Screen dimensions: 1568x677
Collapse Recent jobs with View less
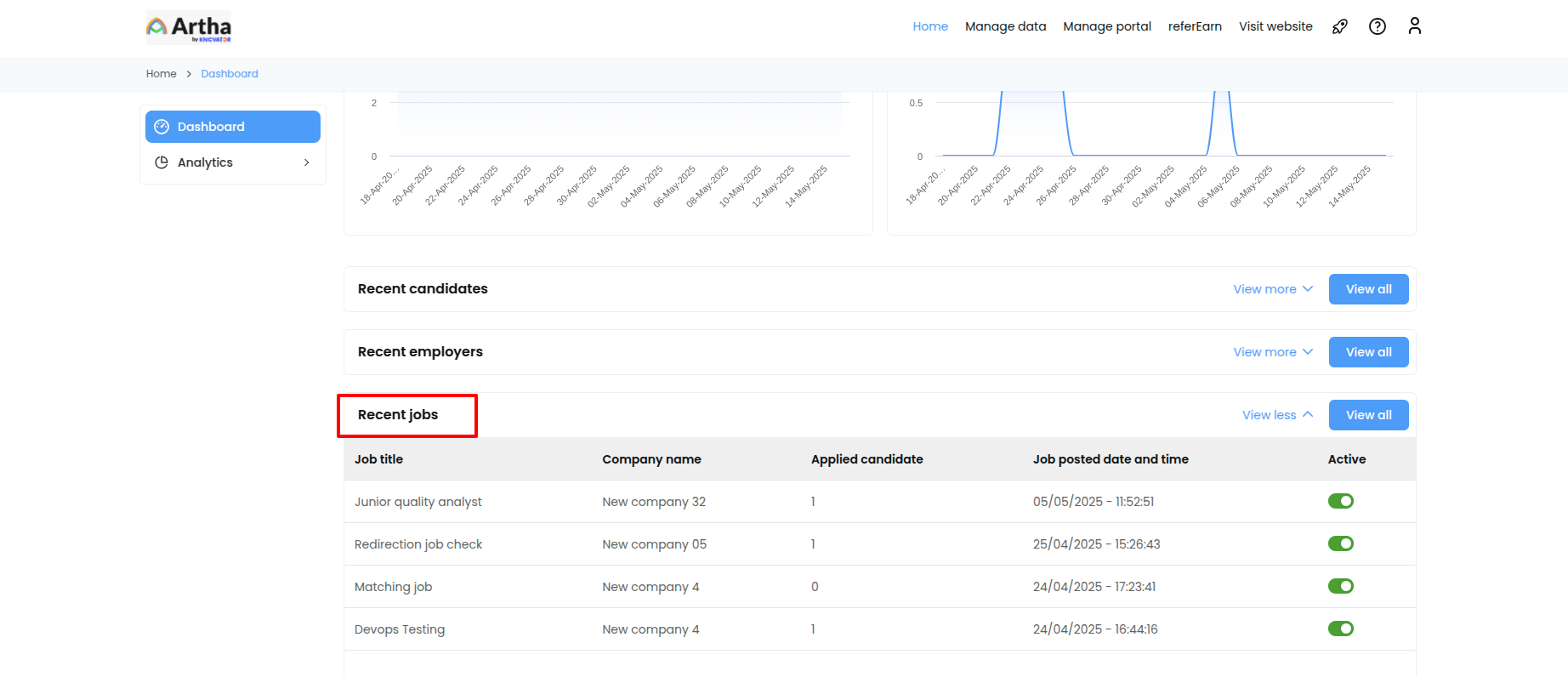coord(1276,415)
